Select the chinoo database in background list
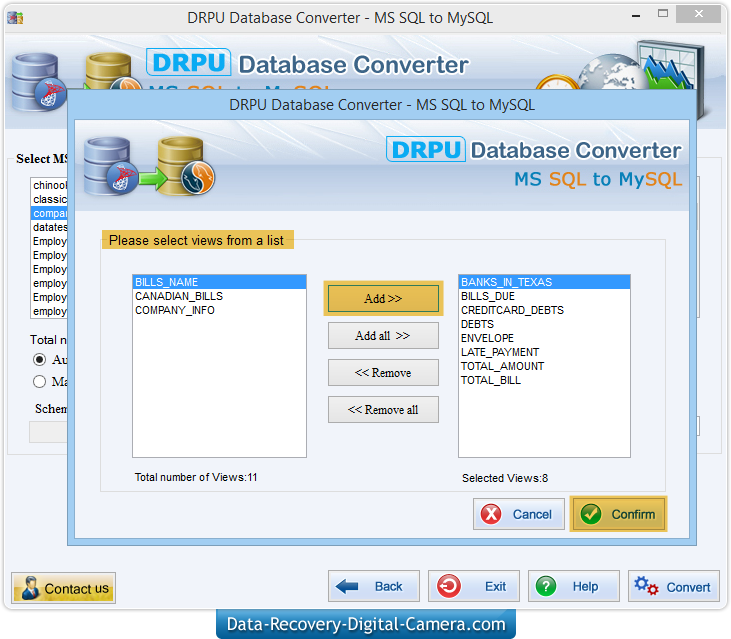The image size is (731, 639). pyautogui.click(x=49, y=185)
